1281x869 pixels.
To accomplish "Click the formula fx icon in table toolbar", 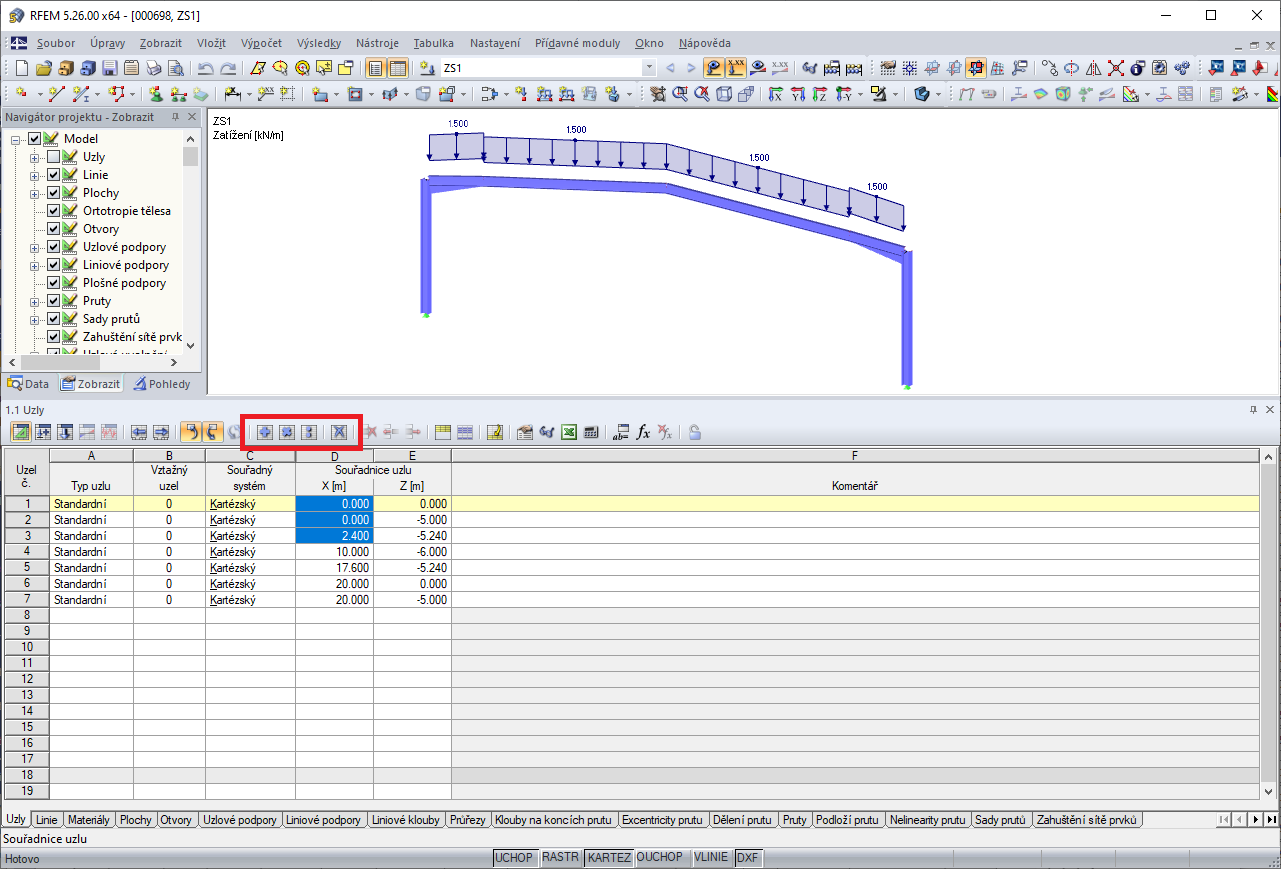I will [x=643, y=432].
